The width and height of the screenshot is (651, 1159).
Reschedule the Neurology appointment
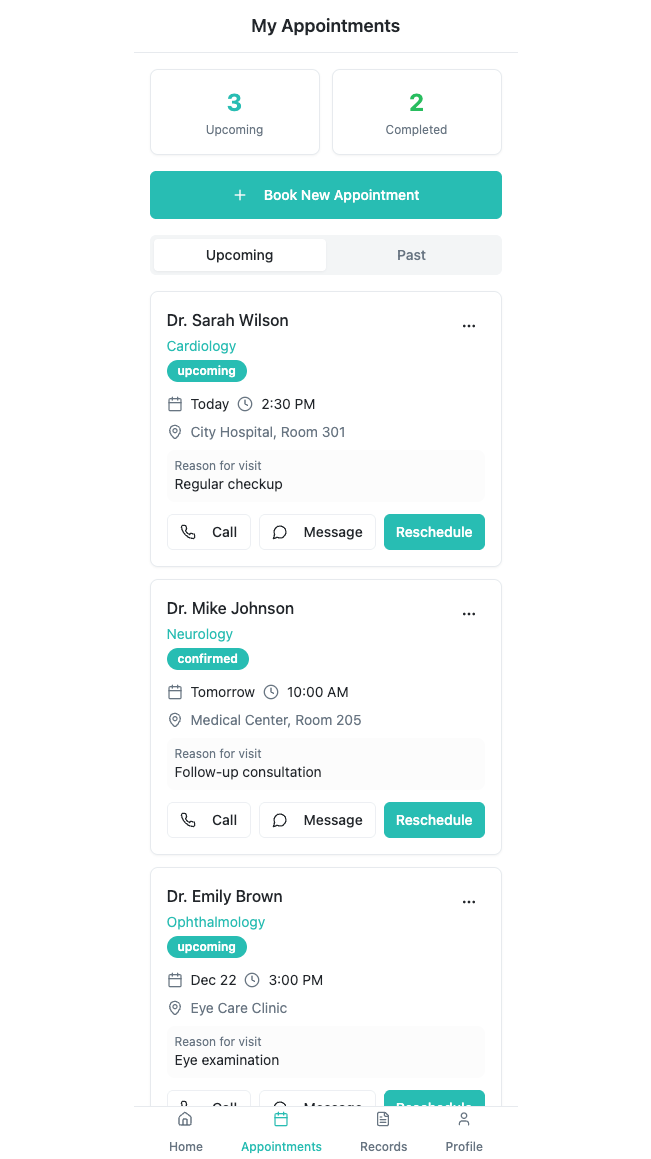coord(434,820)
